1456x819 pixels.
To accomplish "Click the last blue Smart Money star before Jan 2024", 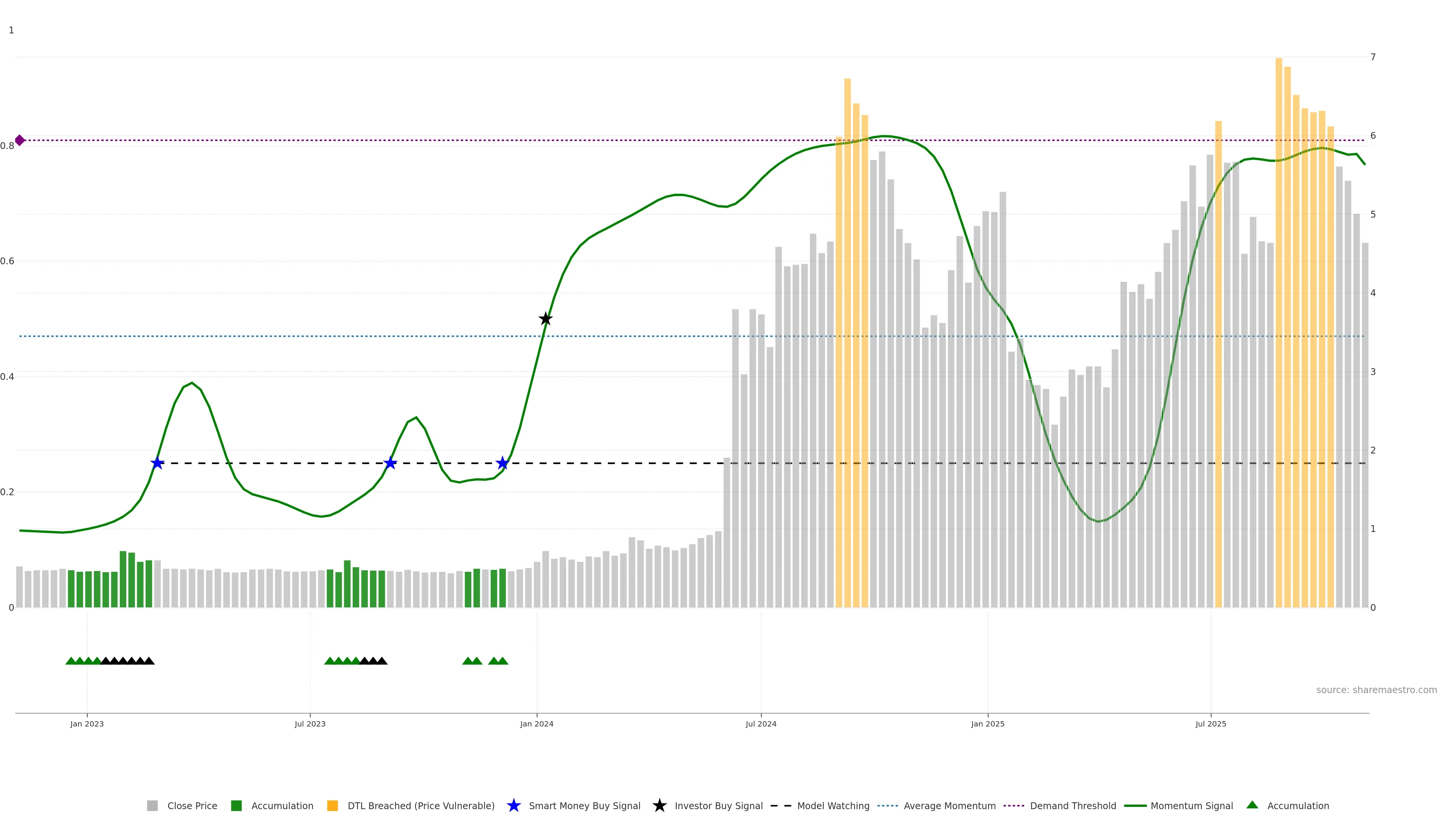I will (502, 463).
